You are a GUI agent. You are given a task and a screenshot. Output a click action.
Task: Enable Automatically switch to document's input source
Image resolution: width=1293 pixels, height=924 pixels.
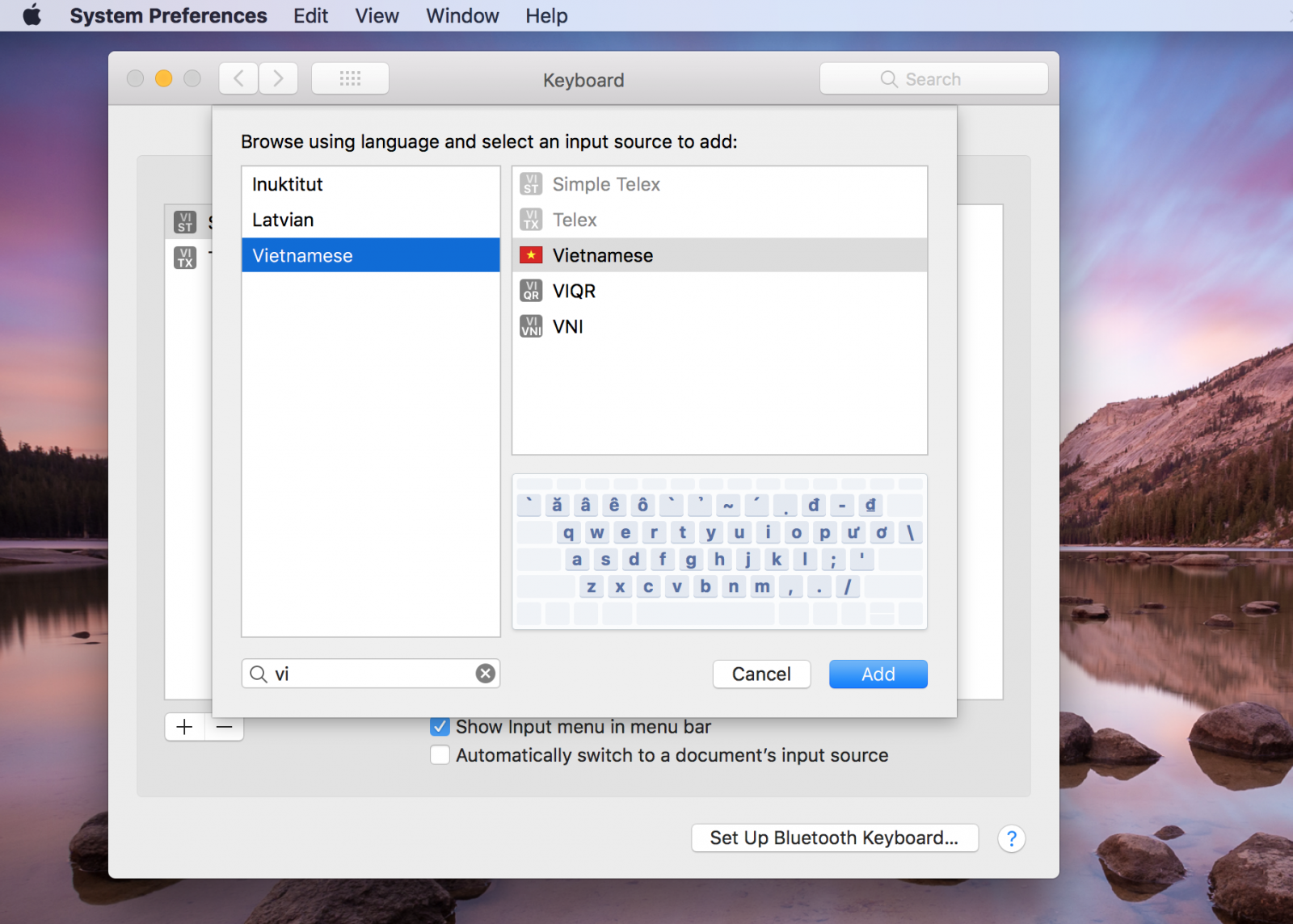tap(440, 754)
